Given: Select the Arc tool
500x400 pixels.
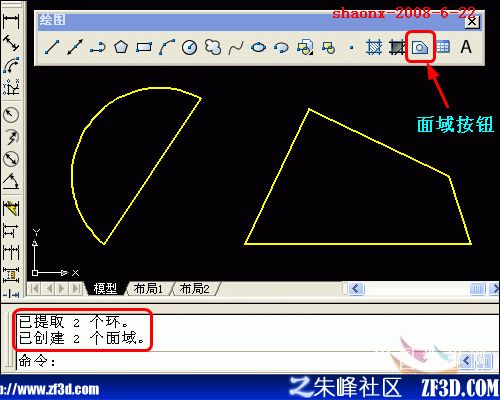Looking at the screenshot, I should point(167,47).
